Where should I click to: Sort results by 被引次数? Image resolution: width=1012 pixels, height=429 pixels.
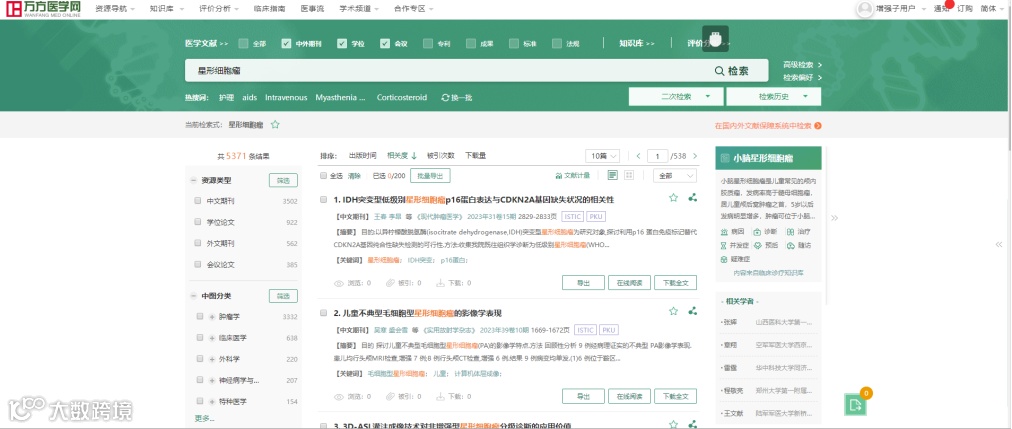441,155
